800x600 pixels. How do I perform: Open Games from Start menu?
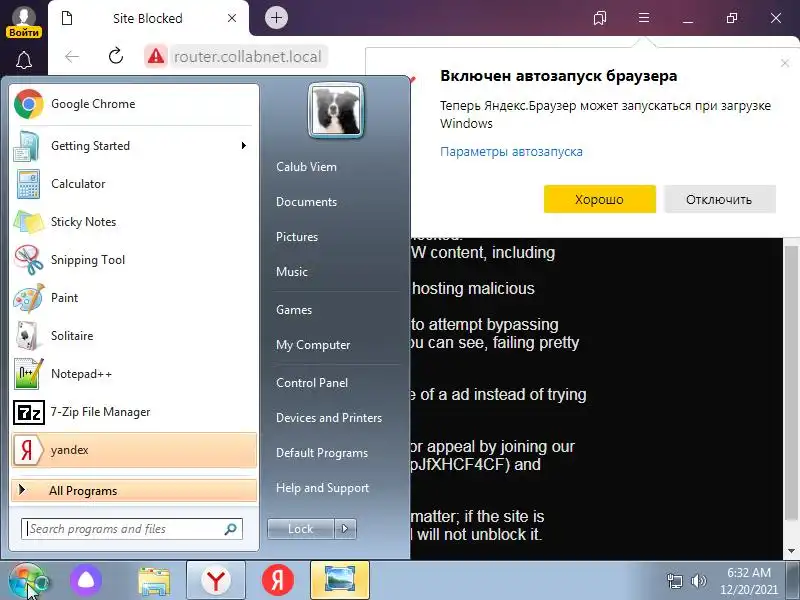294,310
